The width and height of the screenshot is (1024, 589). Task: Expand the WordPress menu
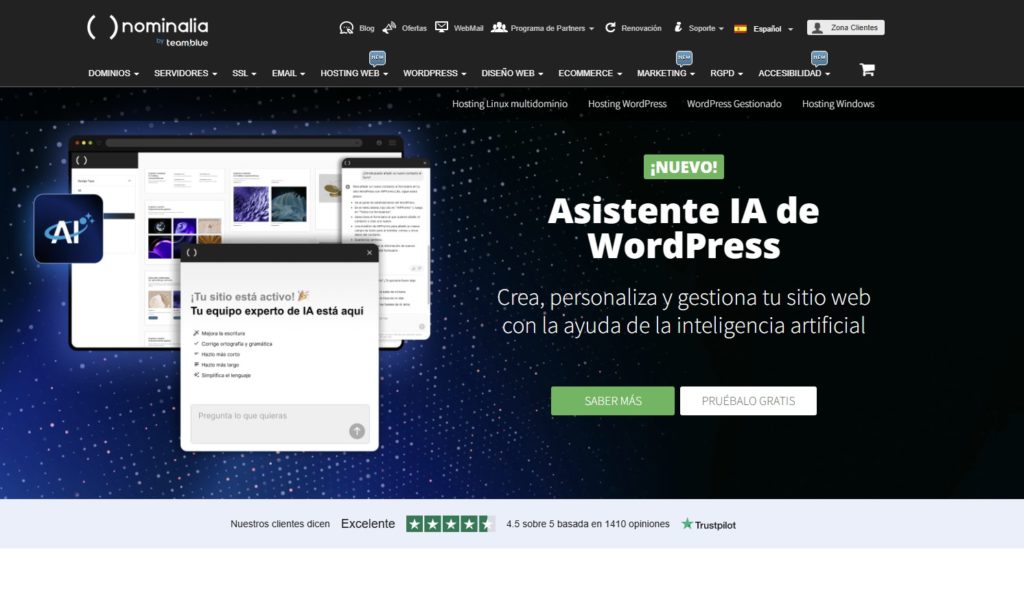coord(435,73)
